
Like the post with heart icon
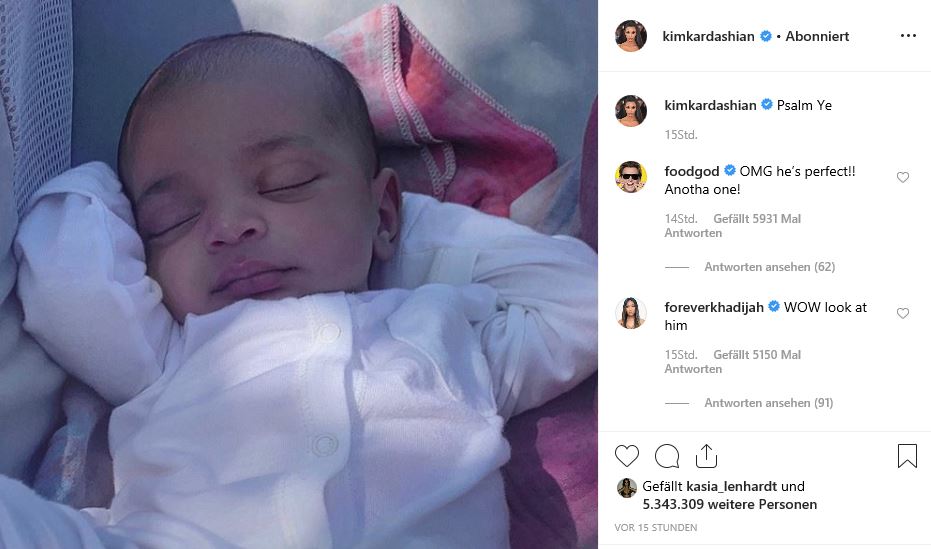pos(626,456)
